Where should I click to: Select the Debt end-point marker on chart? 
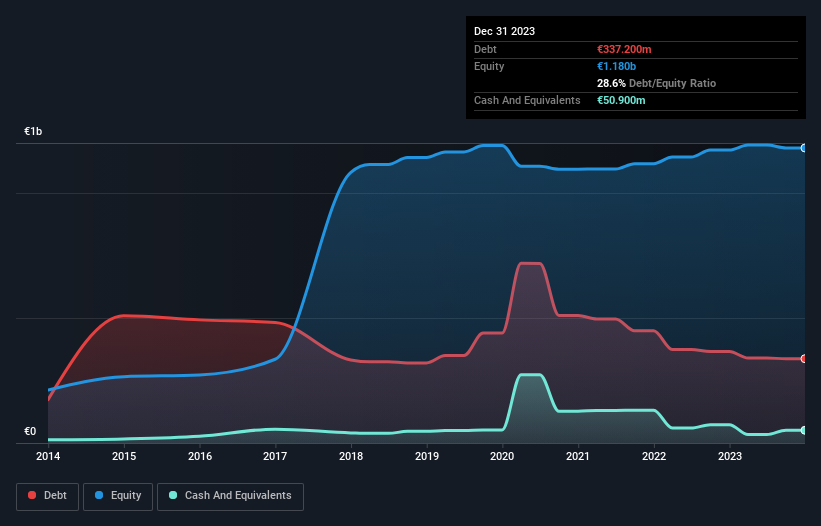click(x=804, y=359)
